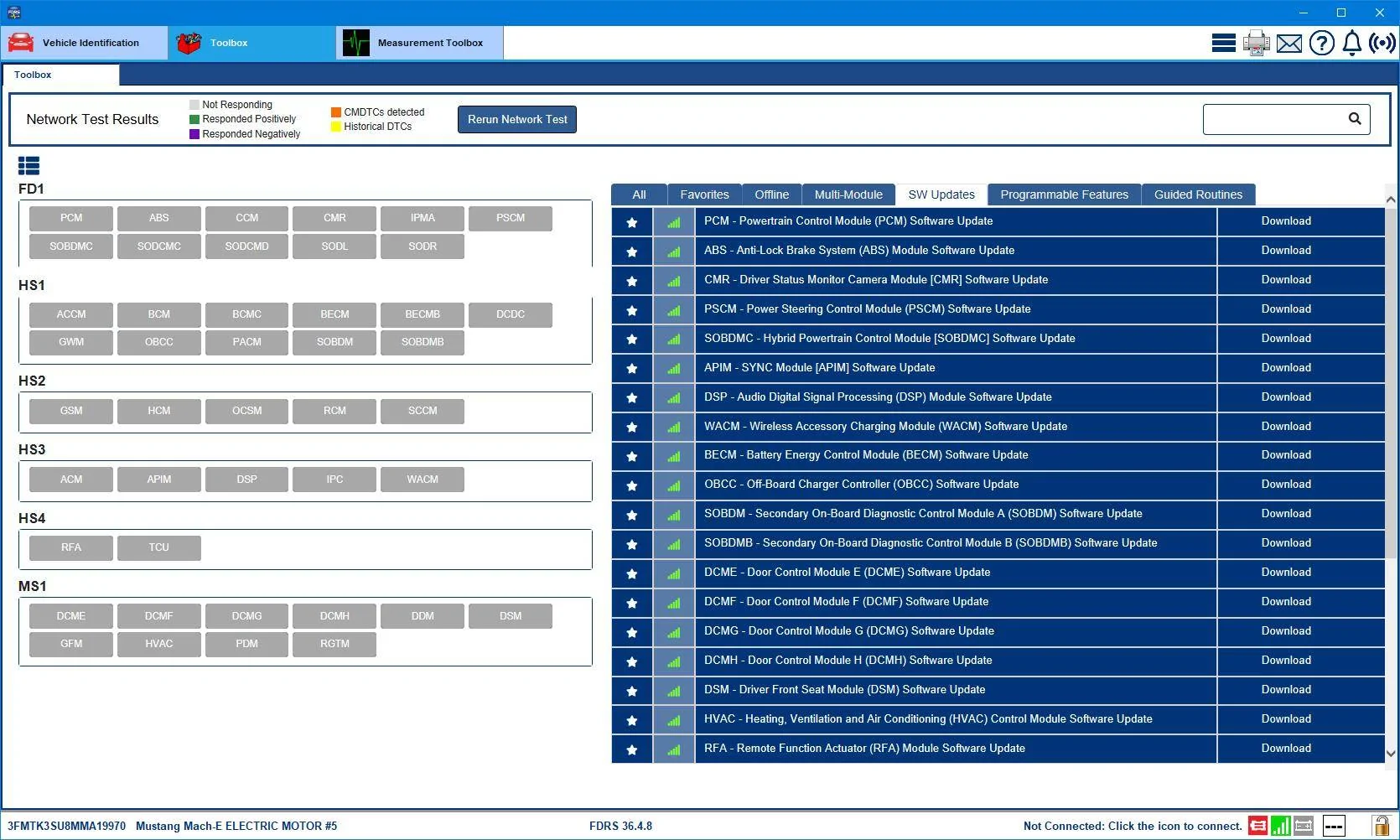Show notifications with the bell icon
1400x840 pixels.
[1352, 43]
